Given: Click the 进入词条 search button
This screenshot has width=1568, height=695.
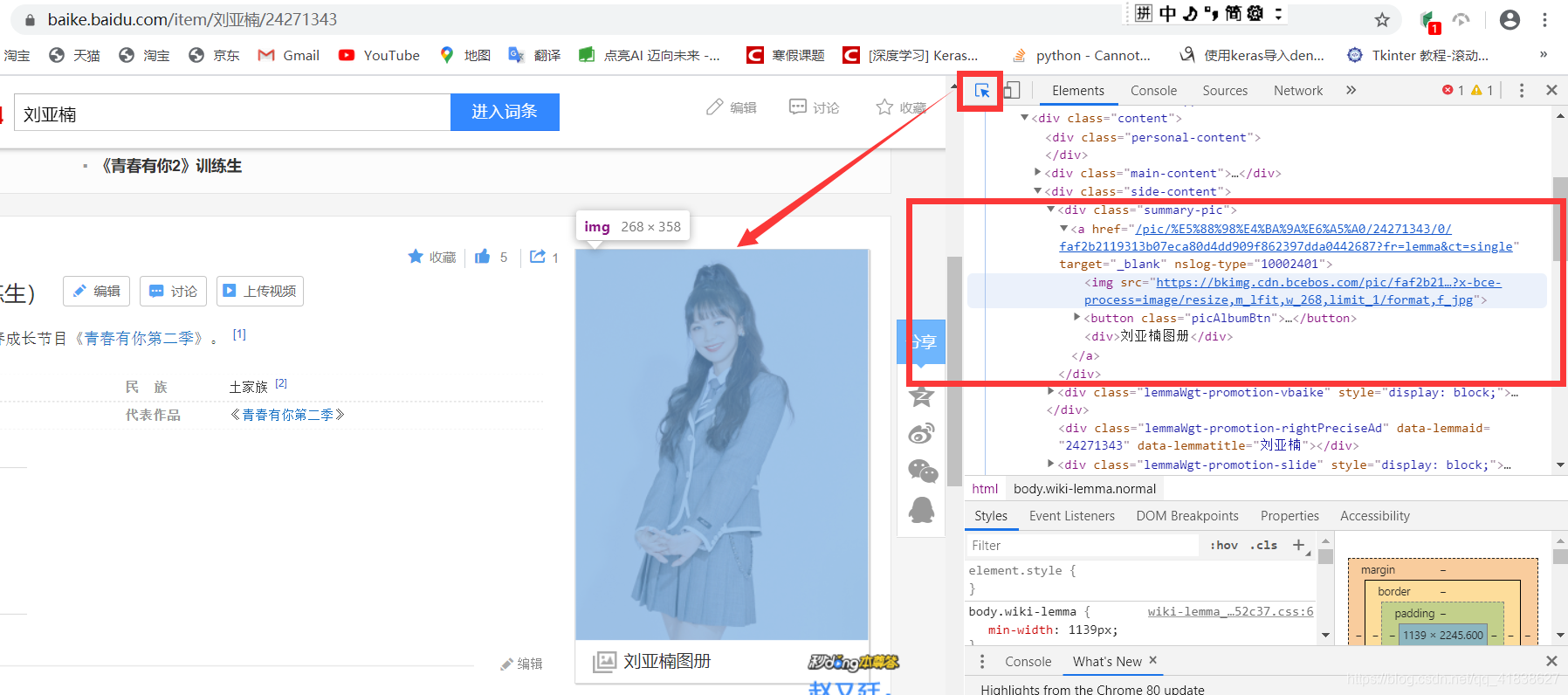Looking at the screenshot, I should 505,112.
